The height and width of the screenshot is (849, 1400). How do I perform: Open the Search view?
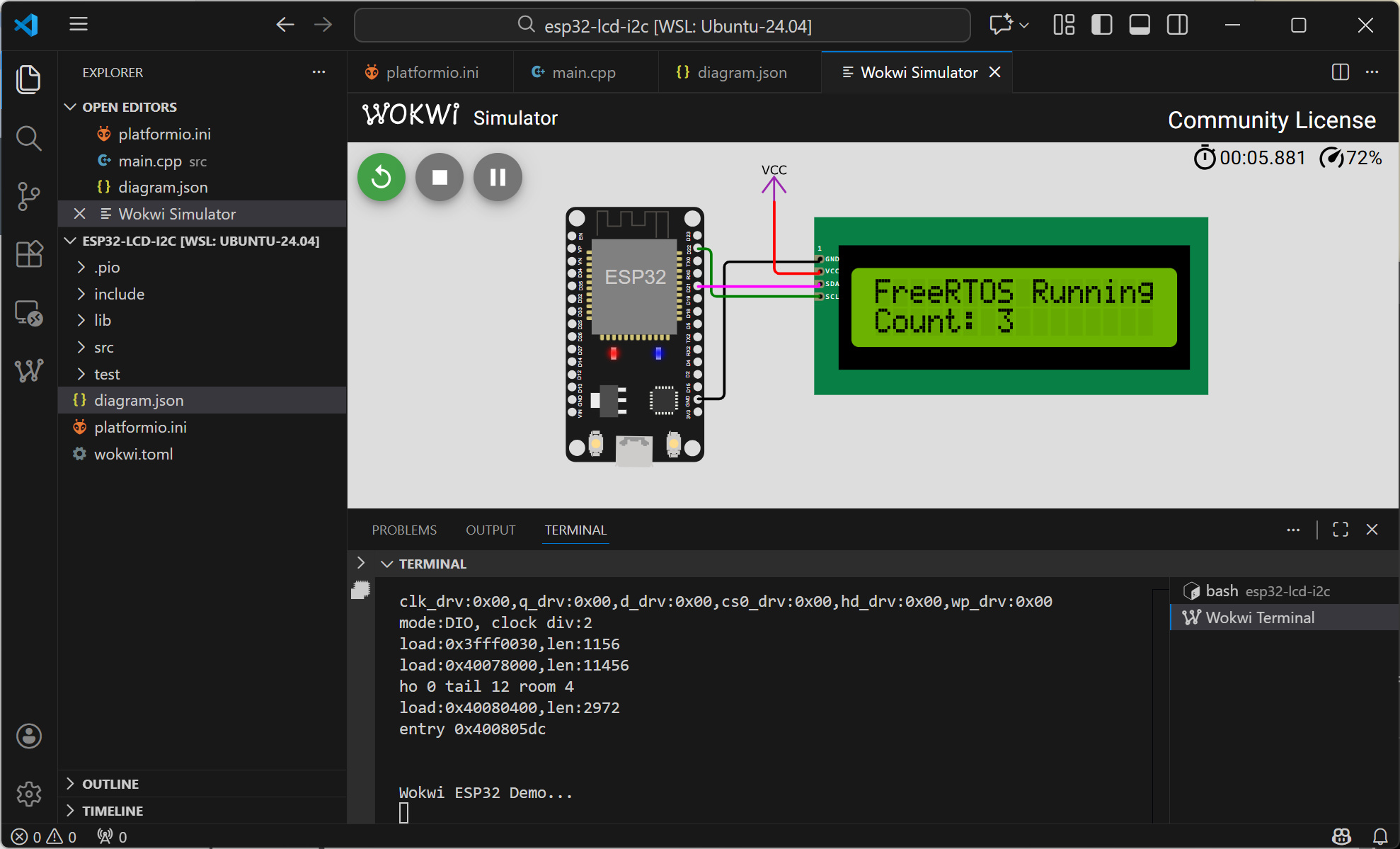[28, 138]
